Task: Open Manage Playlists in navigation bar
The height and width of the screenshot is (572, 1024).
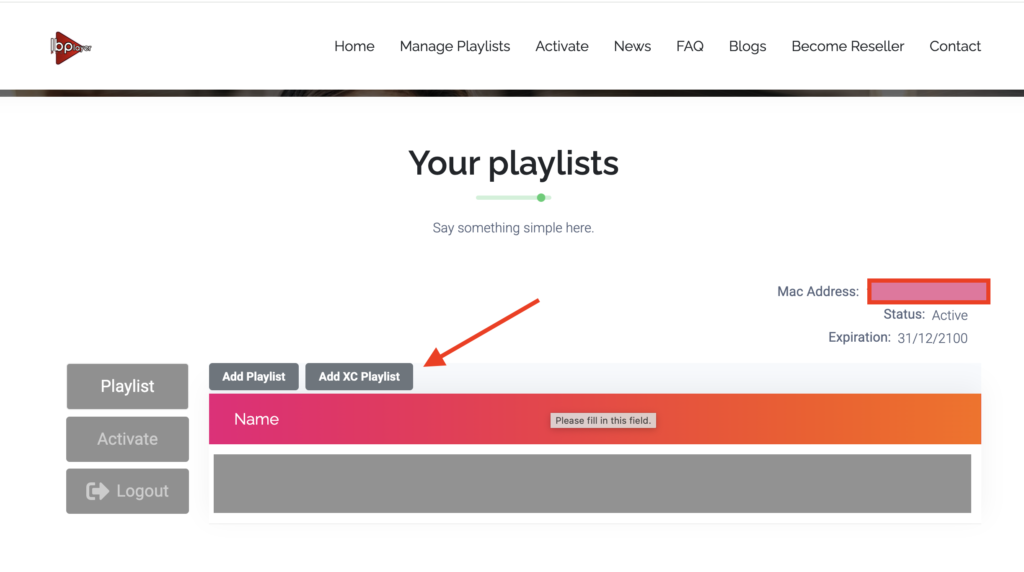Action: [x=454, y=46]
